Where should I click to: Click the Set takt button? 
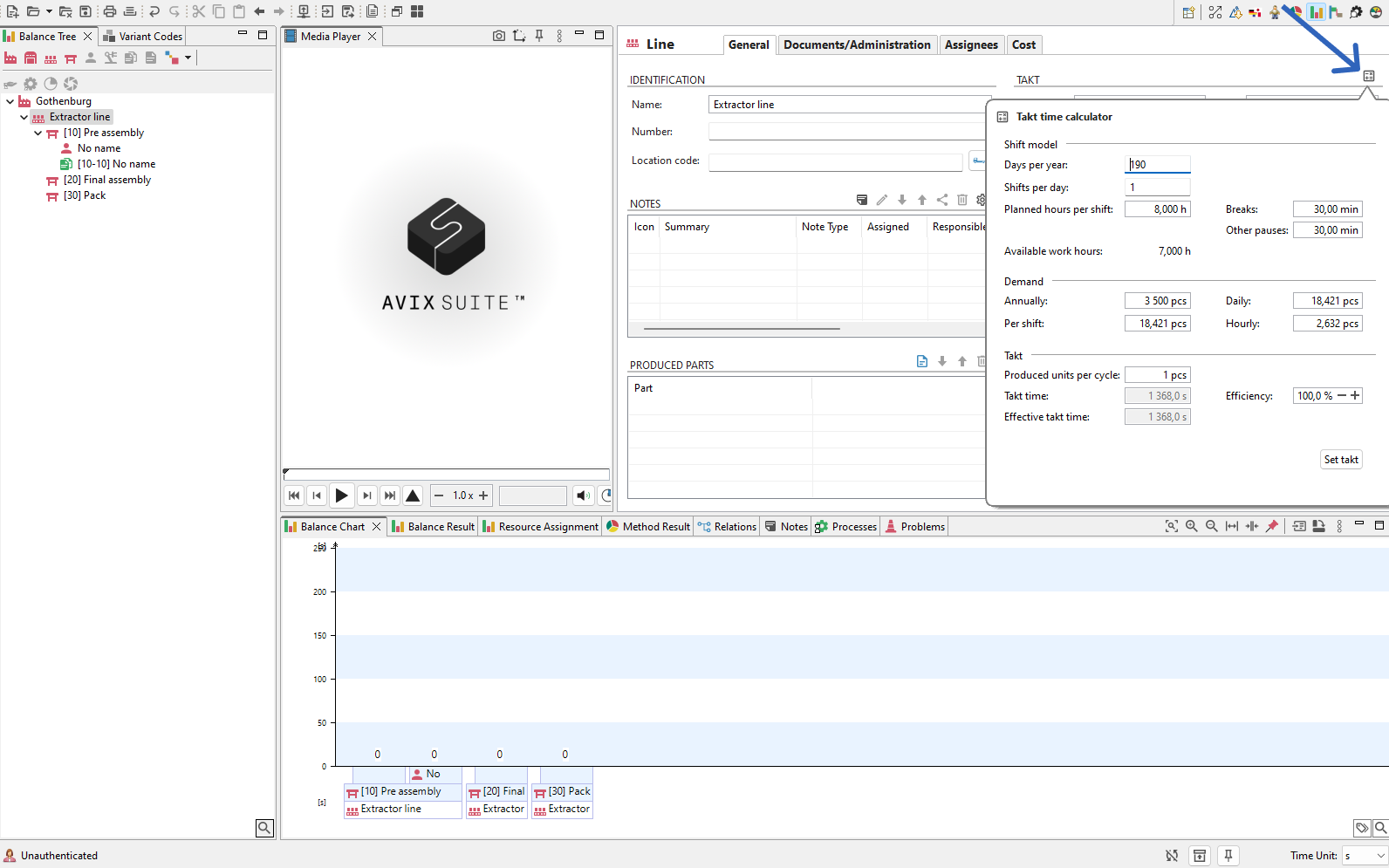1340,460
